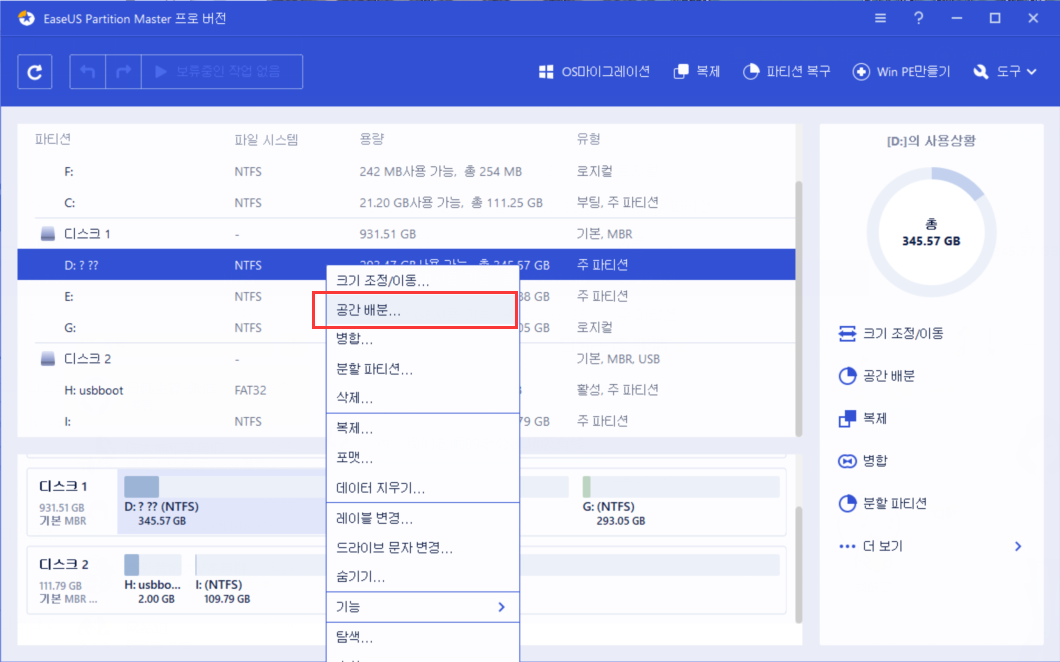Click the 파일 시스템 column header
Viewport: 1060px width, 662px height.
pyautogui.click(x=266, y=139)
